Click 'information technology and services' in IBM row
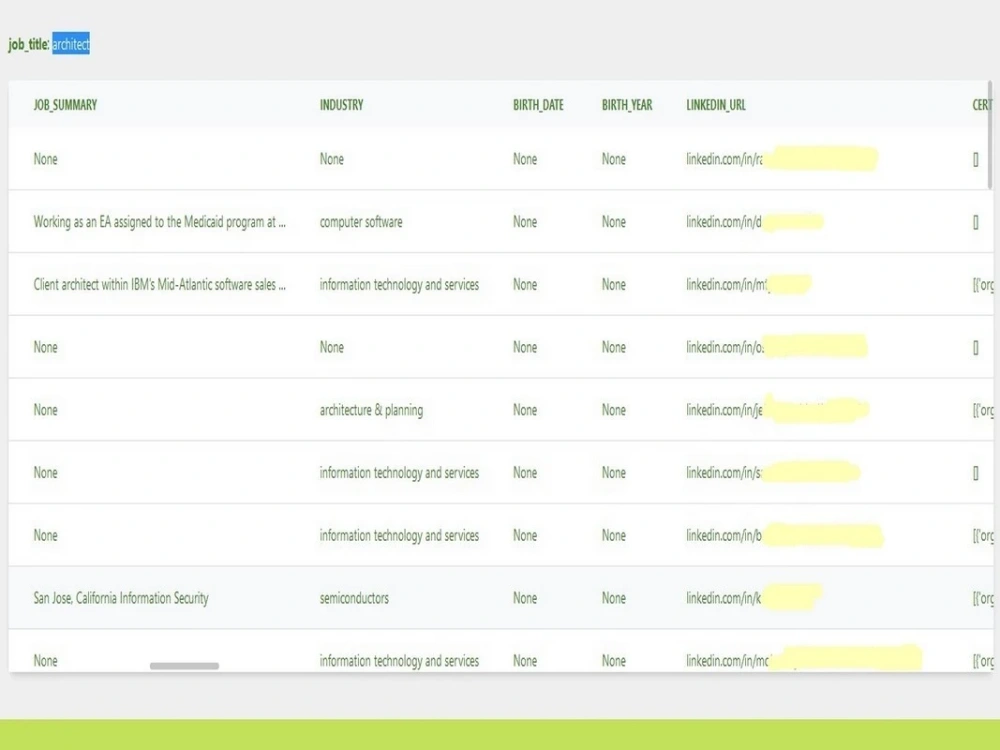 (x=399, y=284)
